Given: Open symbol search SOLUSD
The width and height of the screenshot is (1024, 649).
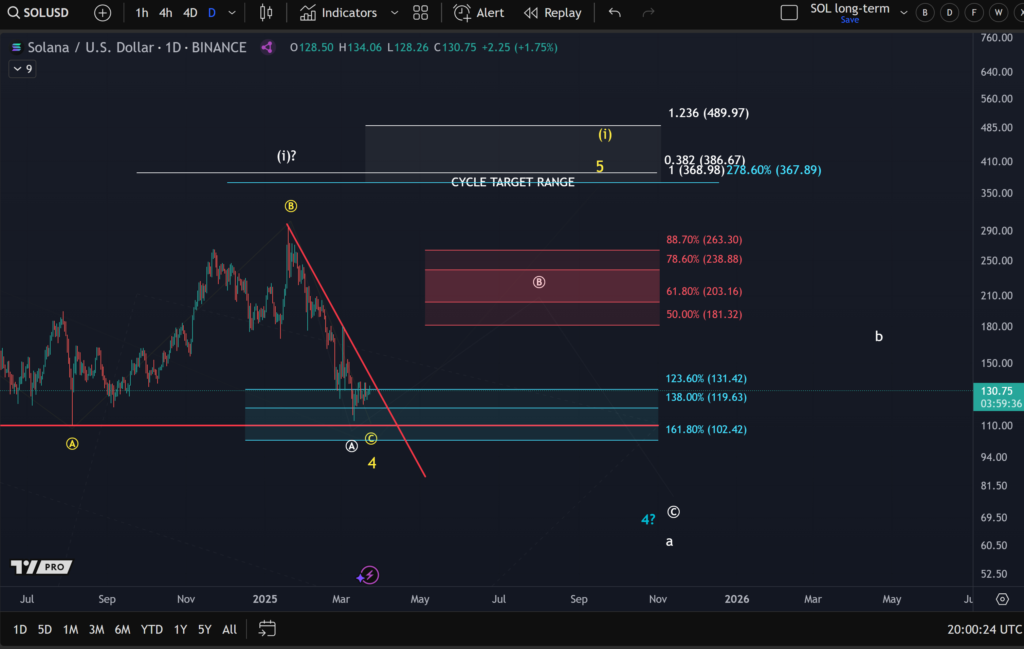Looking at the screenshot, I should click(x=38, y=12).
